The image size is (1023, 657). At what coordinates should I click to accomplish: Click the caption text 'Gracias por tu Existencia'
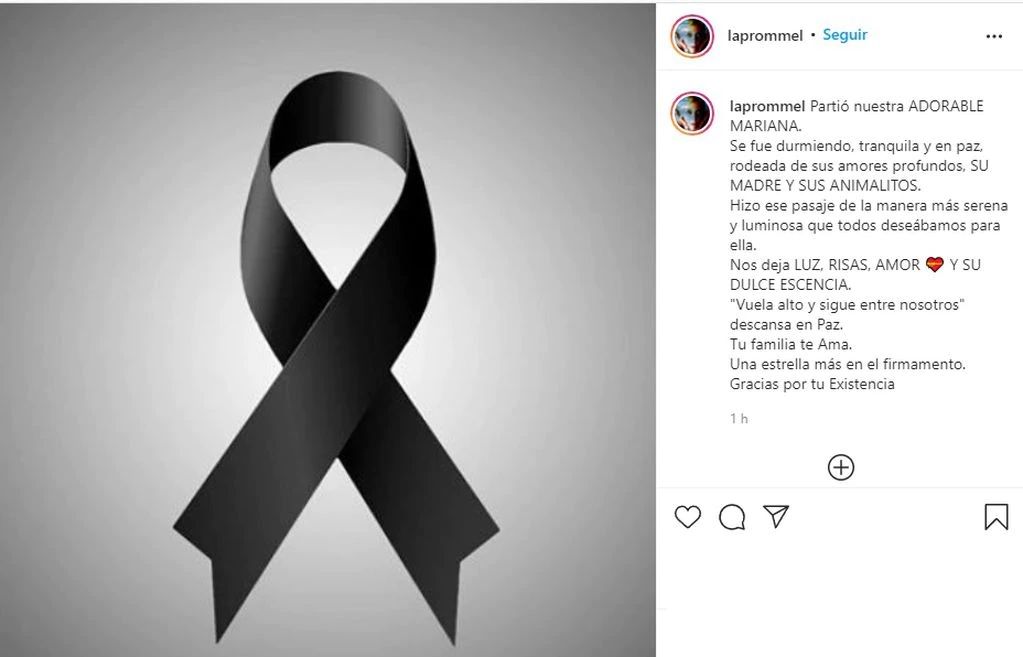812,384
